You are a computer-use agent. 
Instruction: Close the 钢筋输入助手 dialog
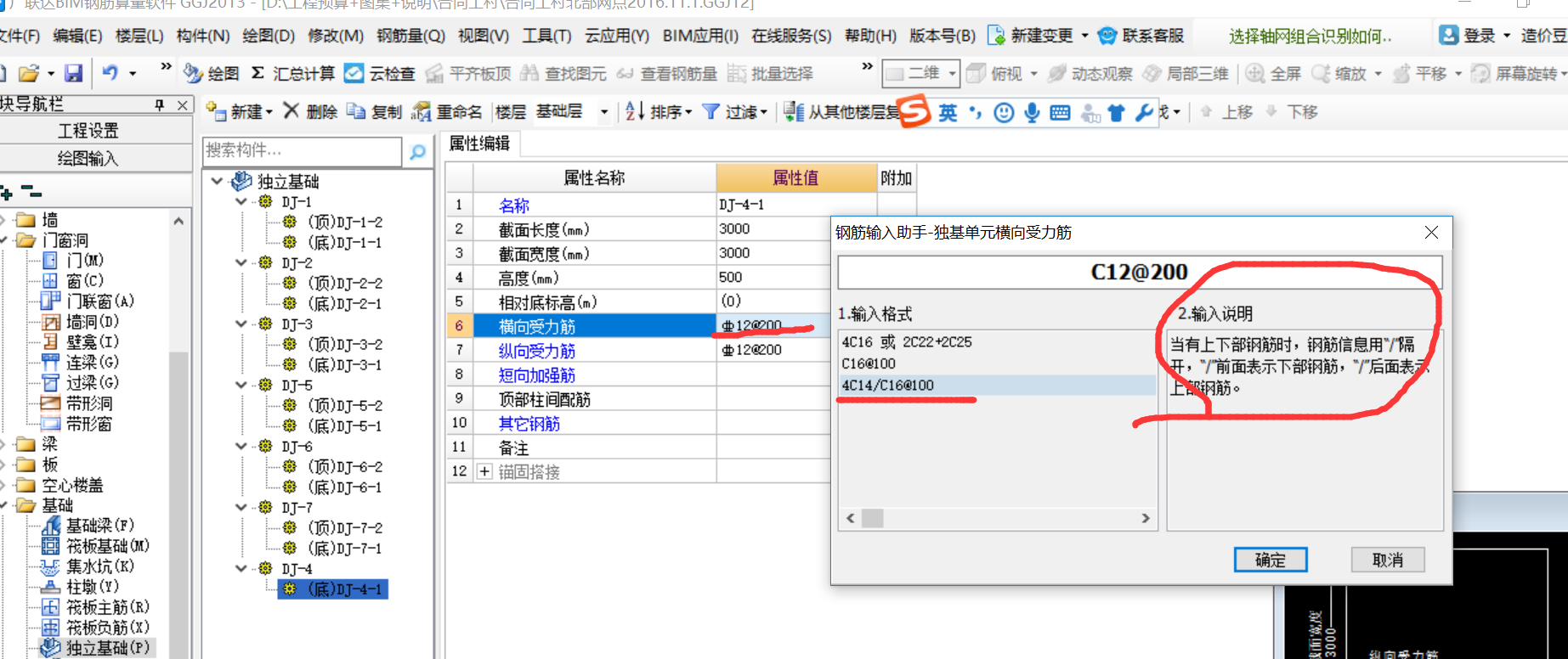click(x=1432, y=233)
